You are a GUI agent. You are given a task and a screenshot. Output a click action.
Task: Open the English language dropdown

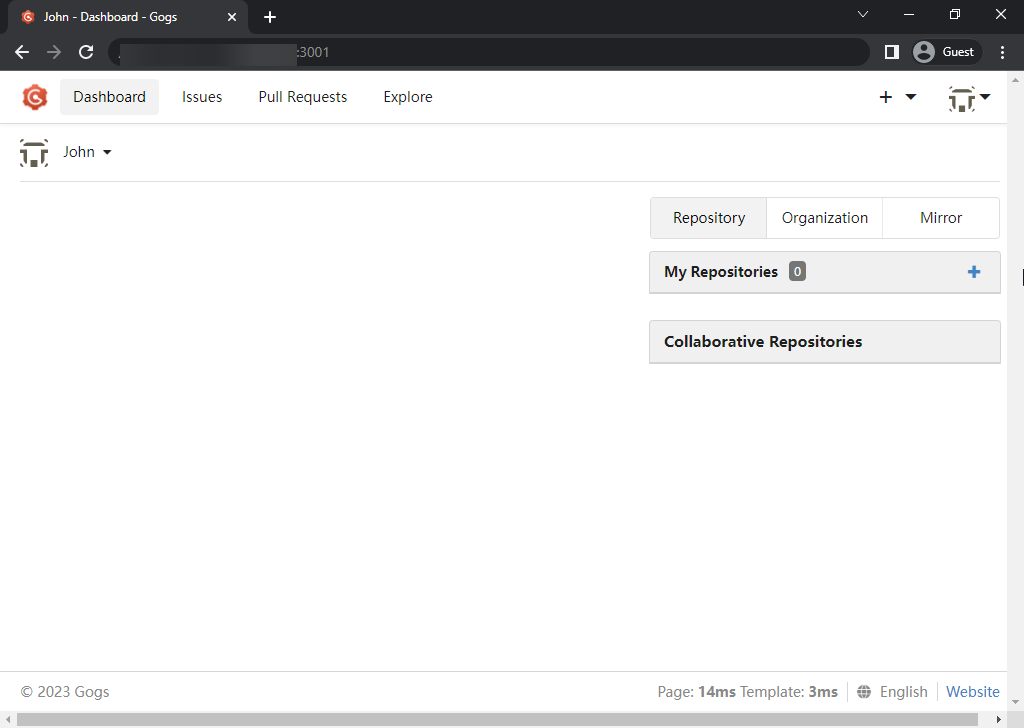903,691
